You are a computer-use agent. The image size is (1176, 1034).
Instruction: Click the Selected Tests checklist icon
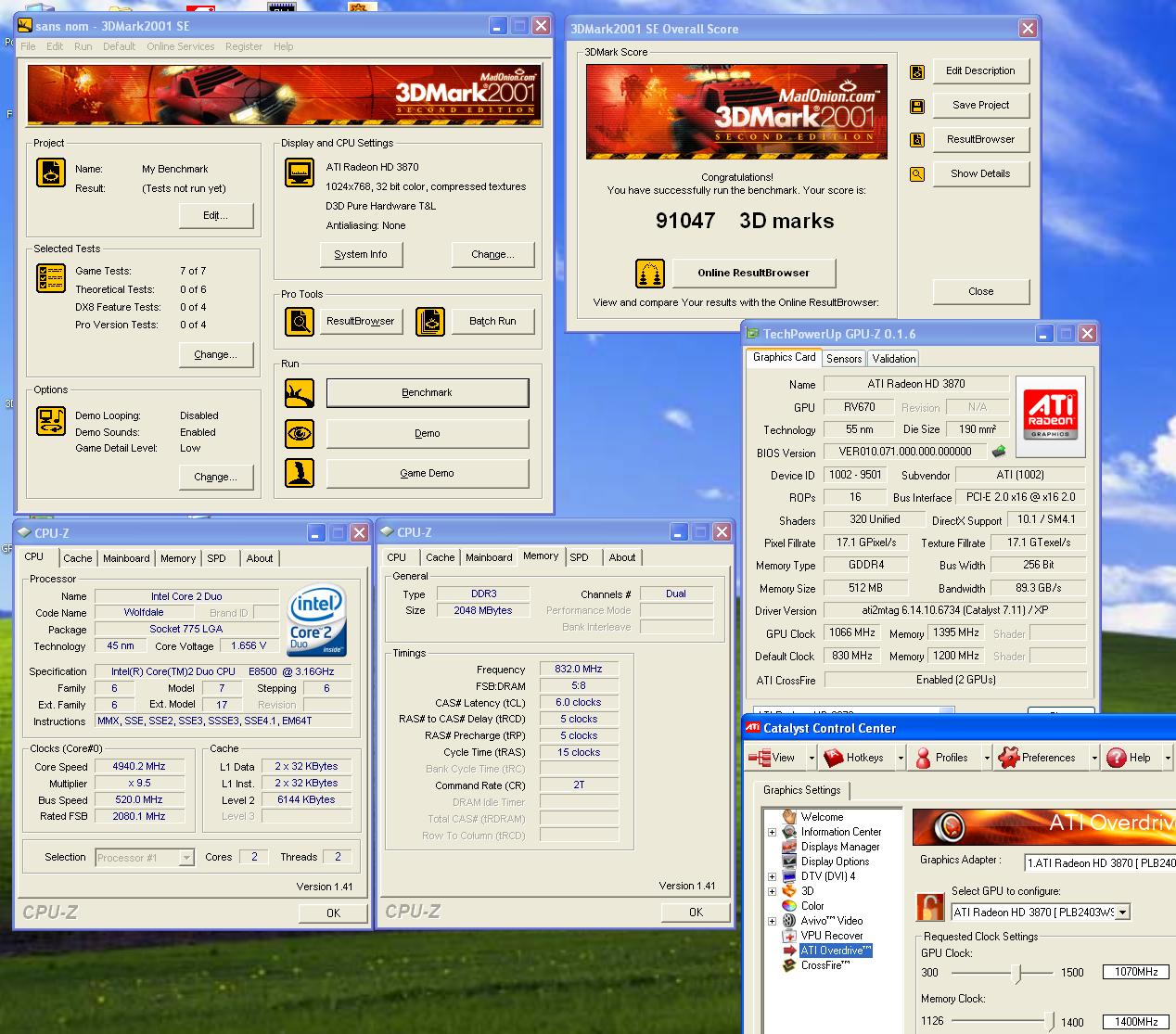point(51,278)
